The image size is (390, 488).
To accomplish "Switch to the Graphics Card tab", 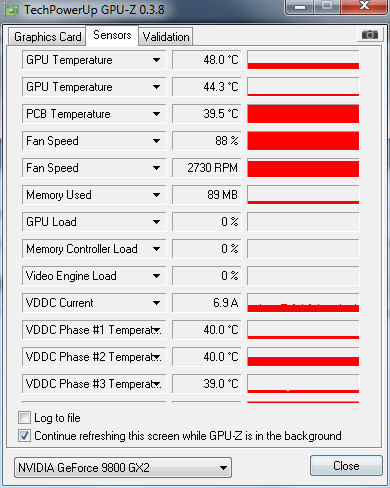I will pos(47,37).
